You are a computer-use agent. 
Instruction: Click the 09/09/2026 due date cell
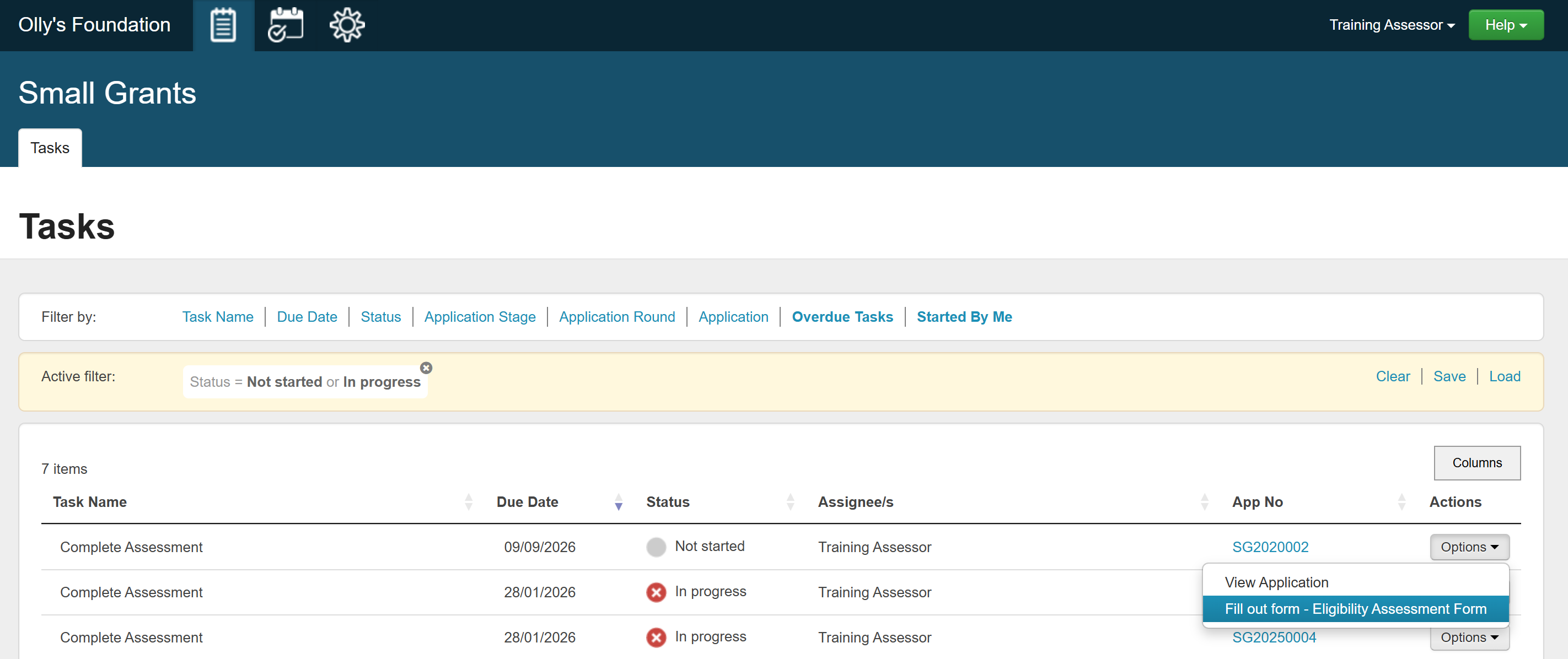tap(539, 547)
